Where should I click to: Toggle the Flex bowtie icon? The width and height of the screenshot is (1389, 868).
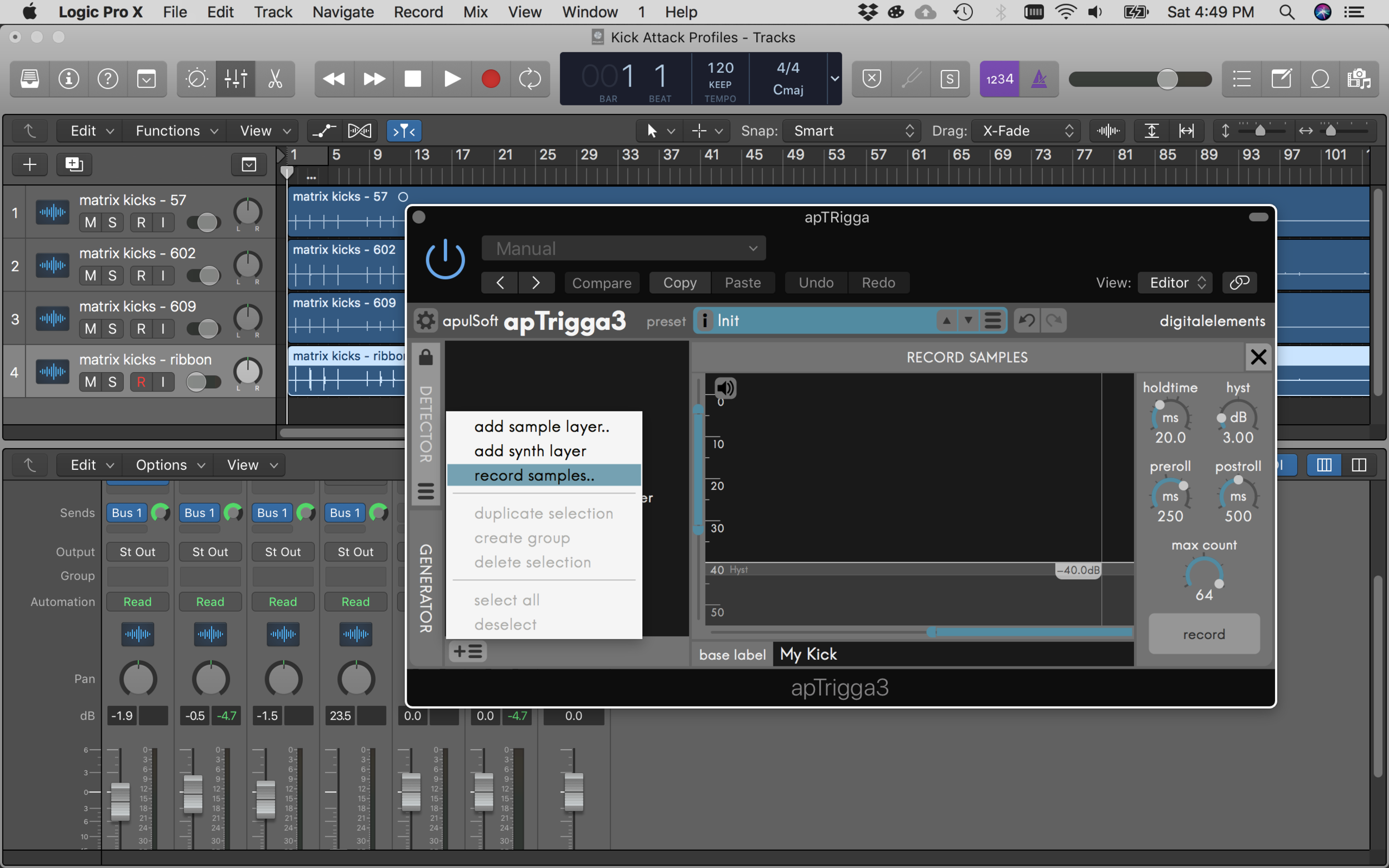pyautogui.click(x=360, y=131)
